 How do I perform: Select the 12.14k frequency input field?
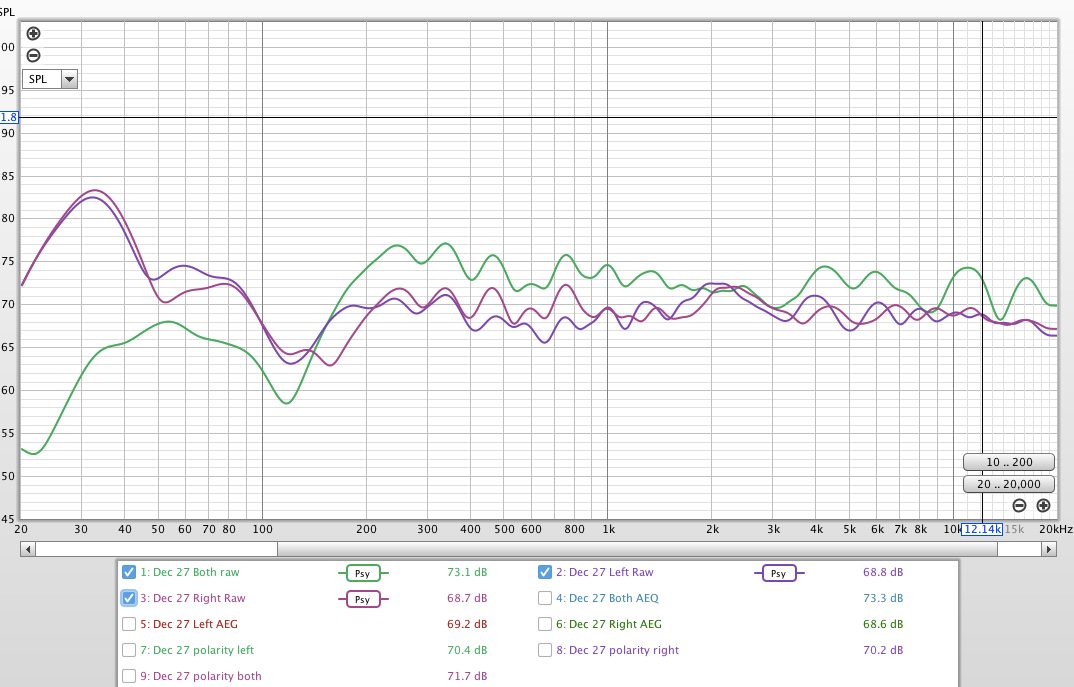click(x=983, y=529)
